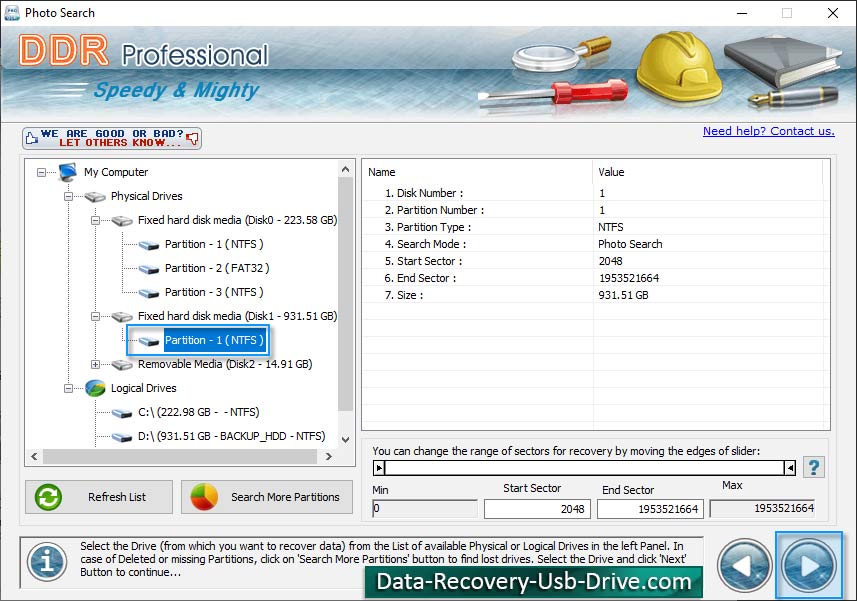Click tree horizontal scrollbar left arrow

(34, 457)
